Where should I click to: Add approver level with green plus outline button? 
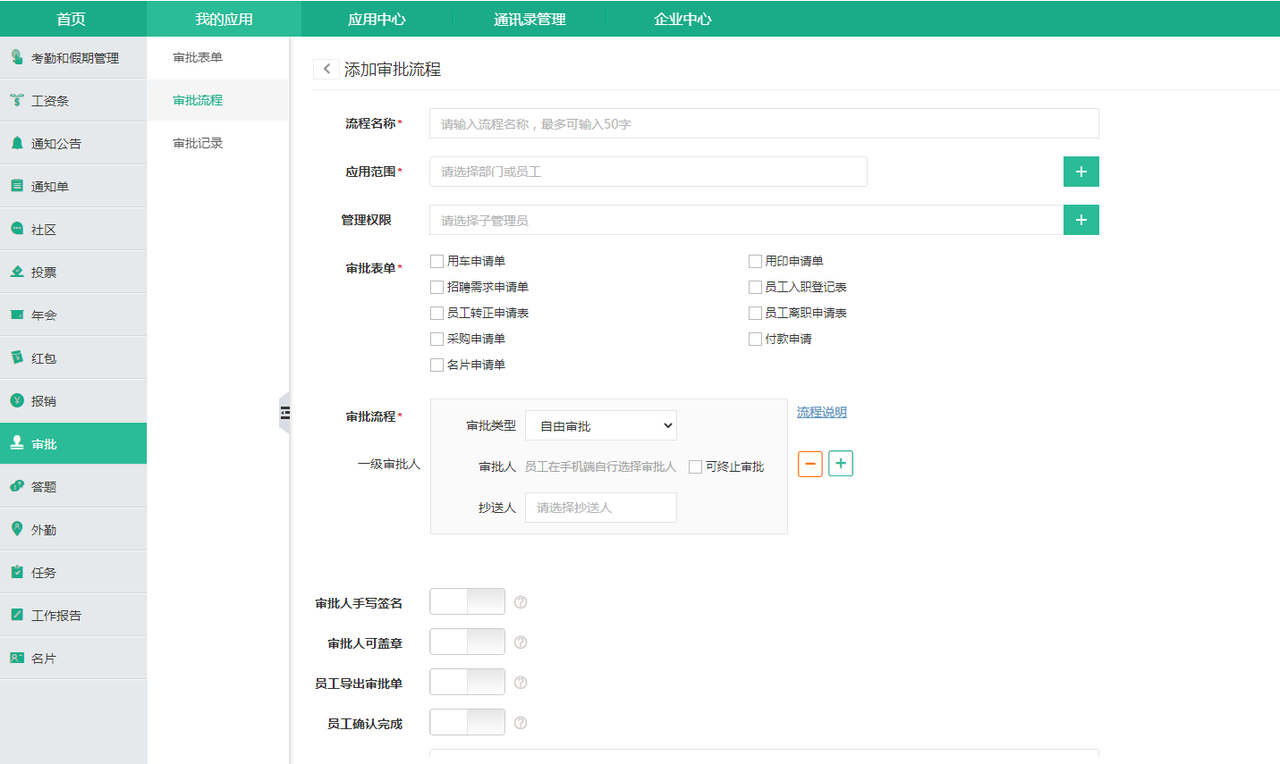841,464
